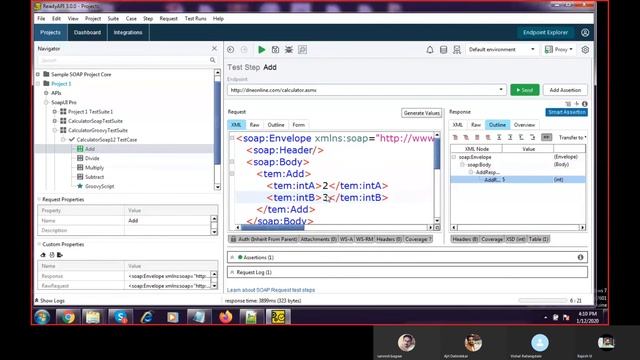Viewport: 640px width, 360px height.
Task: Expand CalculatorSoapTestSuite node
Action: [x=55, y=121]
